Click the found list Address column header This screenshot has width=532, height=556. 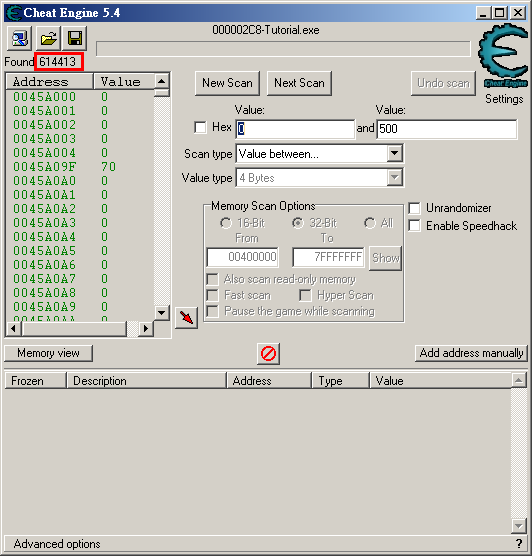pyautogui.click(x=50, y=82)
